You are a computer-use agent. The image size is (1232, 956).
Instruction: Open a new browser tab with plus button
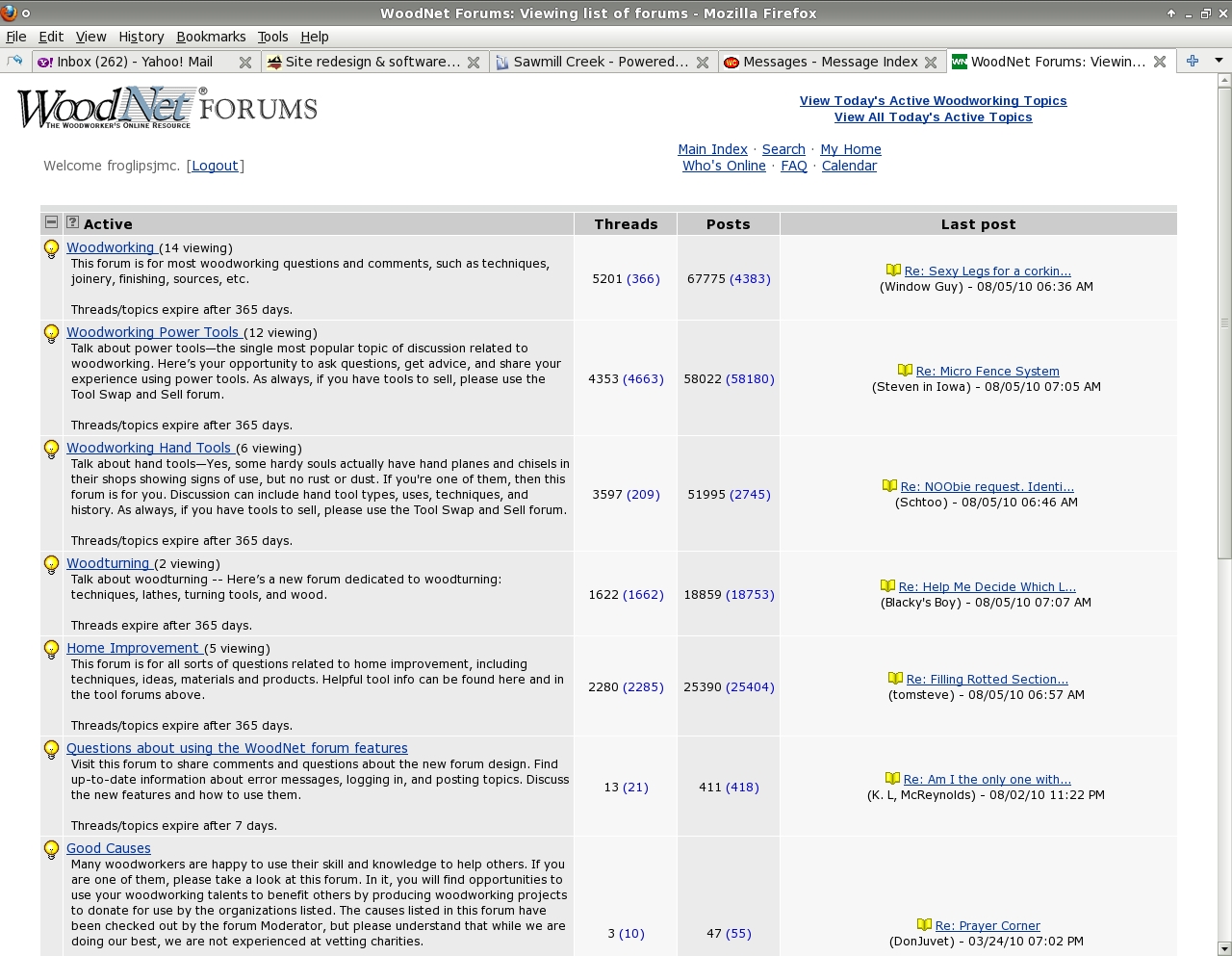(1193, 61)
